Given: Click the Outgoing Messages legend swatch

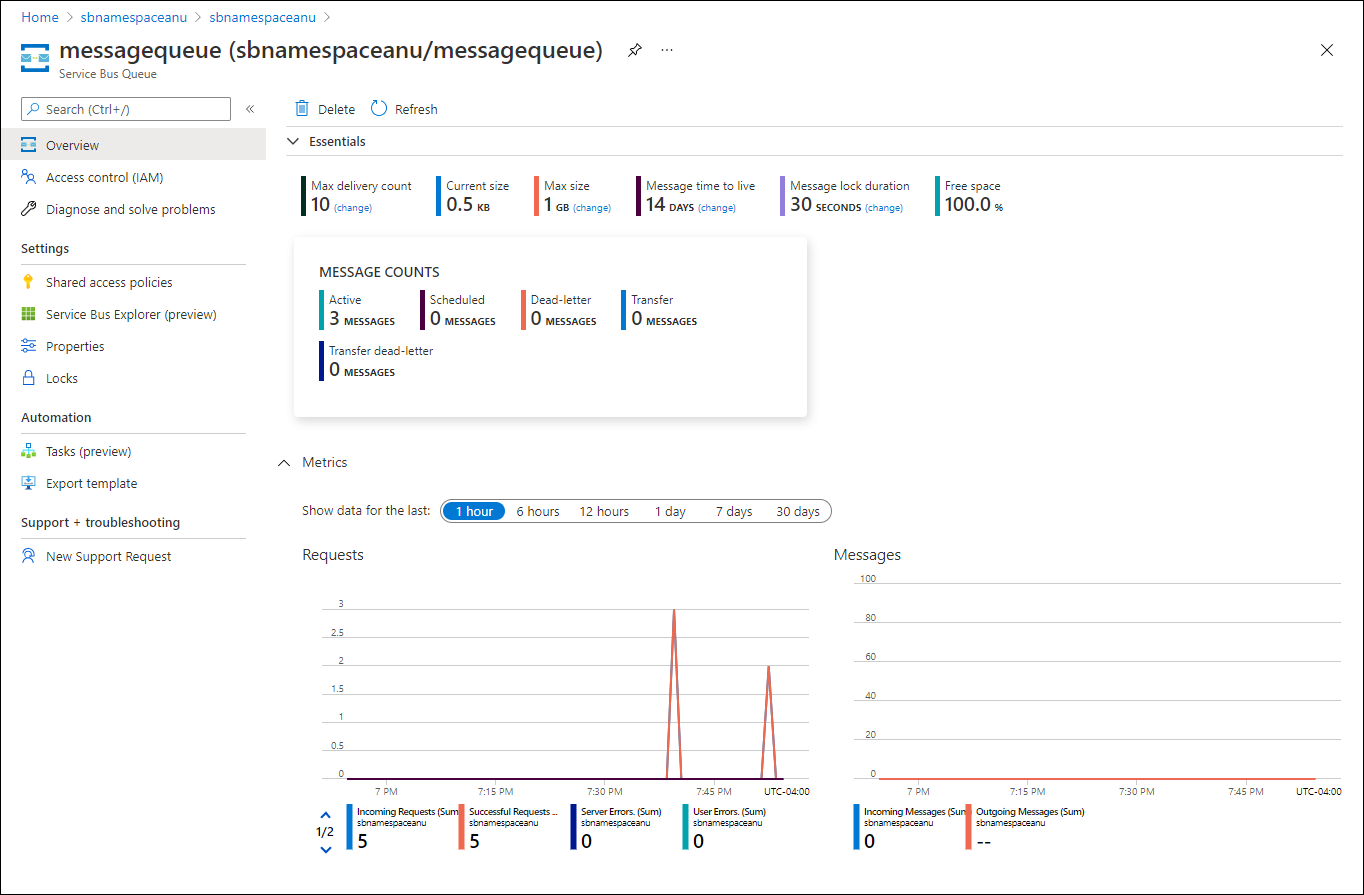Looking at the screenshot, I should (969, 828).
